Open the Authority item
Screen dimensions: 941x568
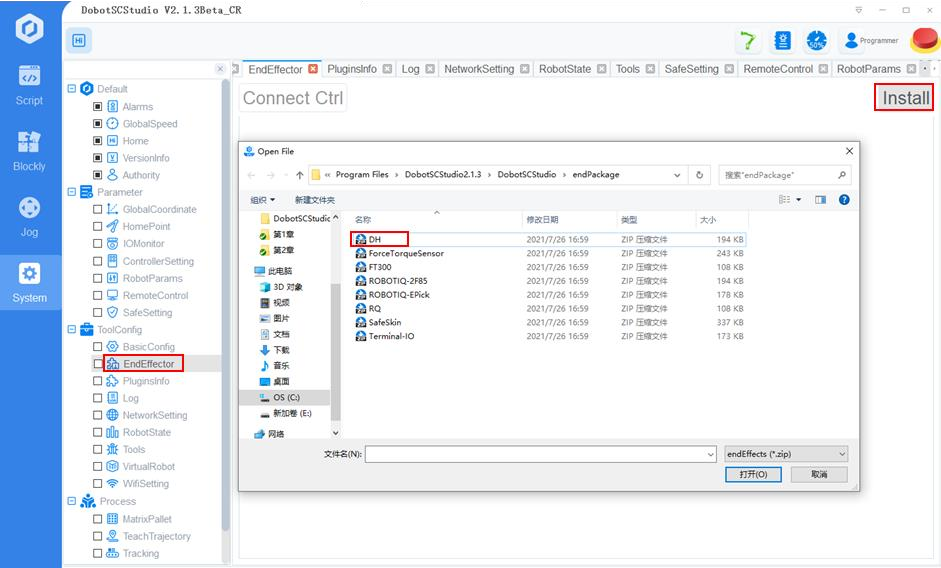(141, 175)
